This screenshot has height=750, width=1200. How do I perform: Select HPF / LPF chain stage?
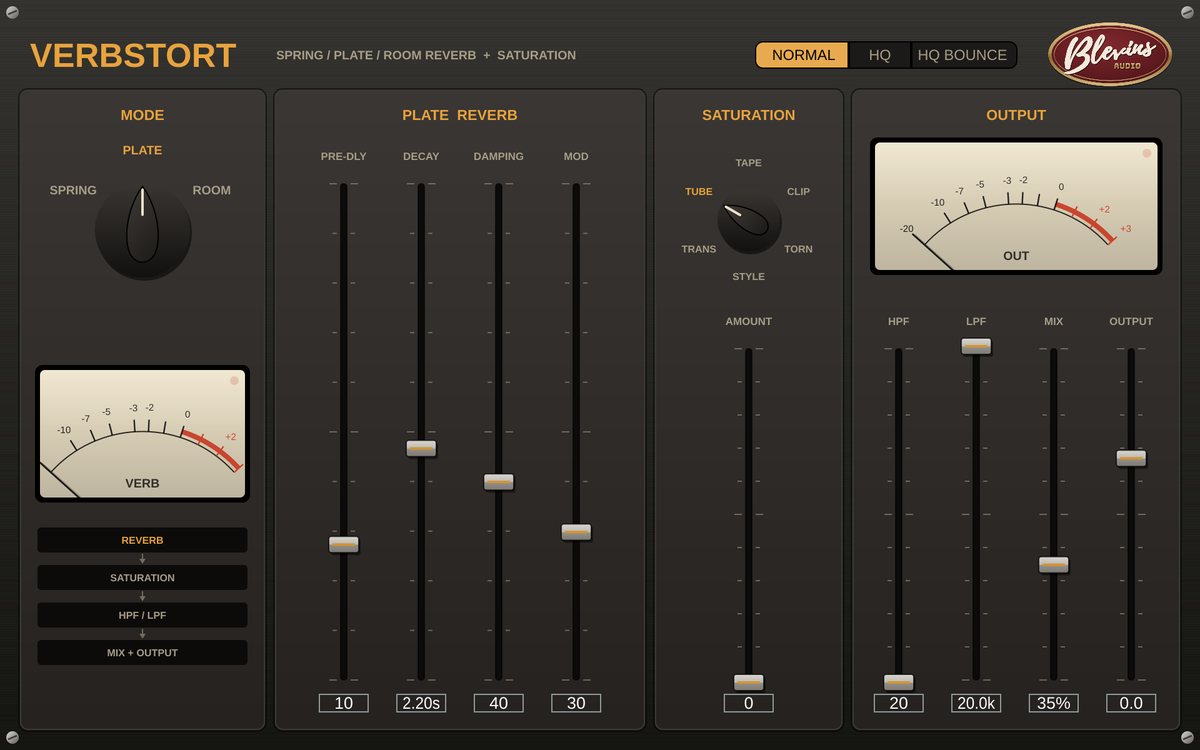(x=142, y=615)
